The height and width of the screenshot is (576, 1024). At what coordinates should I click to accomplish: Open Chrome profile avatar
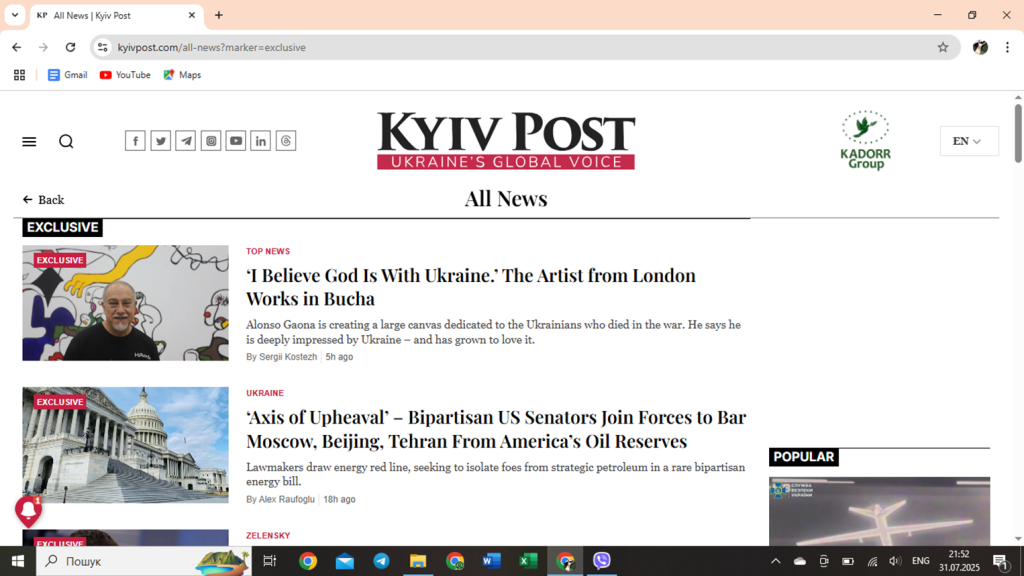coord(980,47)
